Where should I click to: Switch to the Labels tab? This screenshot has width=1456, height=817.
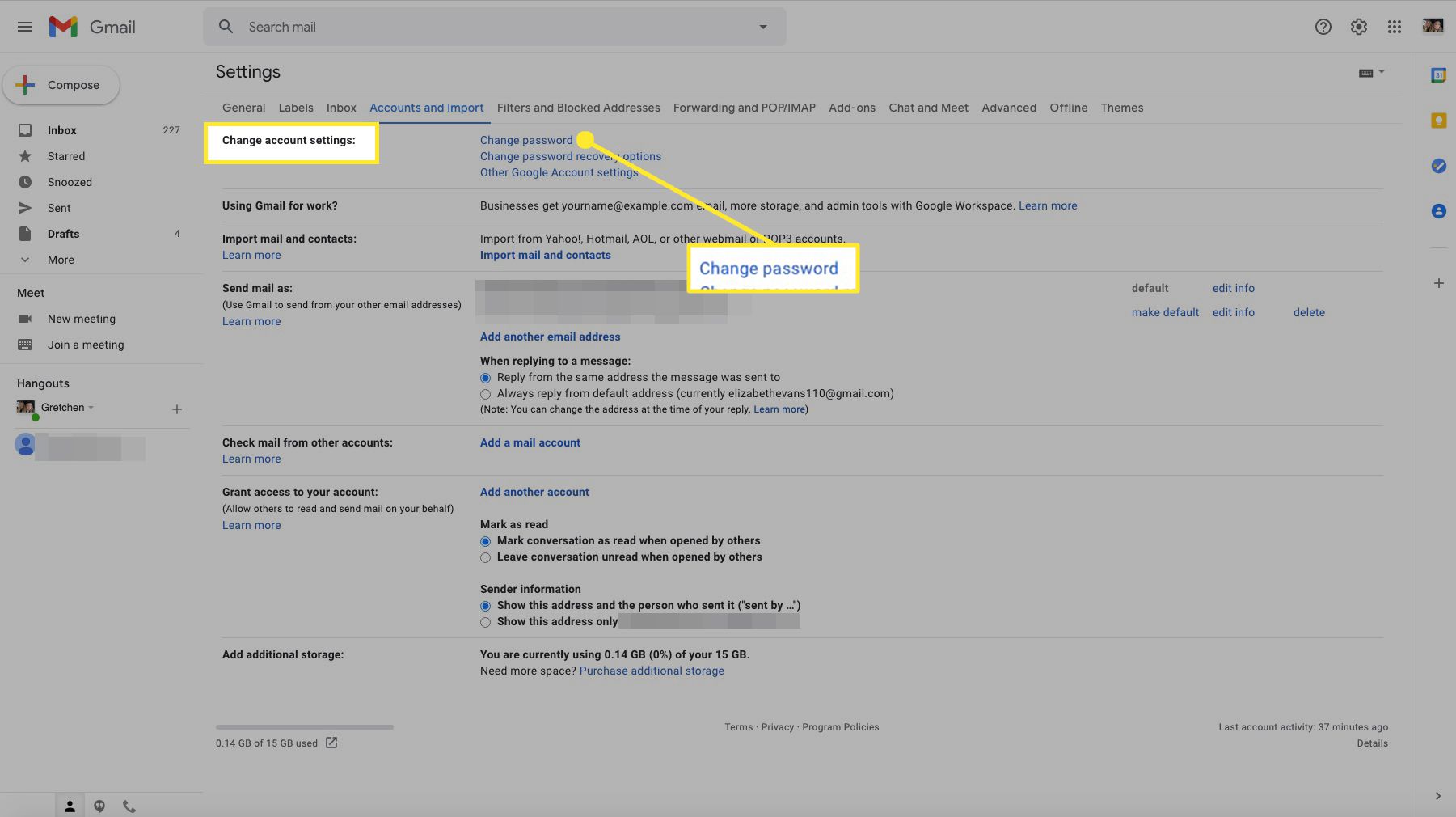pos(296,108)
